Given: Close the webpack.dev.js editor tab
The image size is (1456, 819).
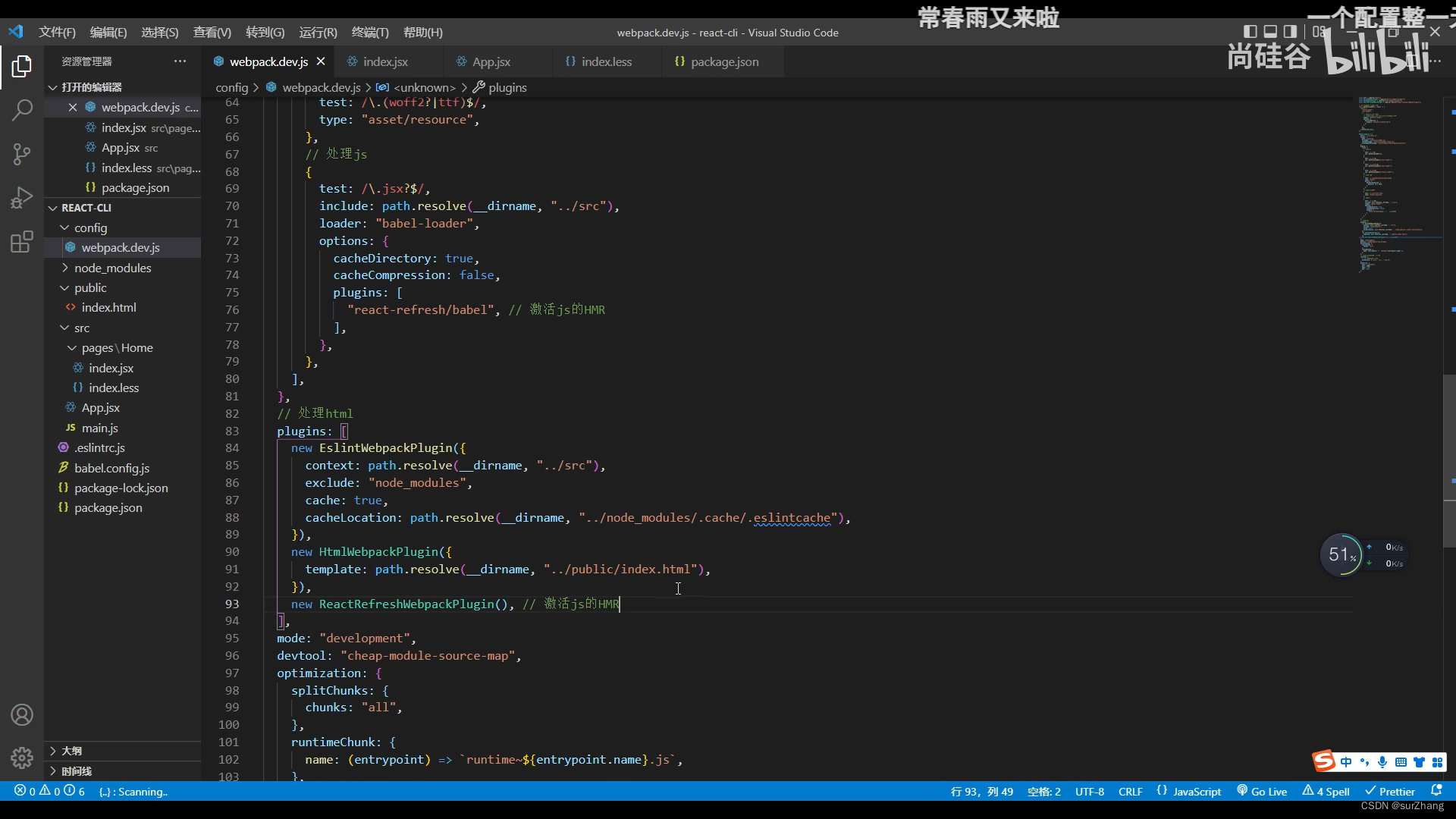Looking at the screenshot, I should 321,61.
